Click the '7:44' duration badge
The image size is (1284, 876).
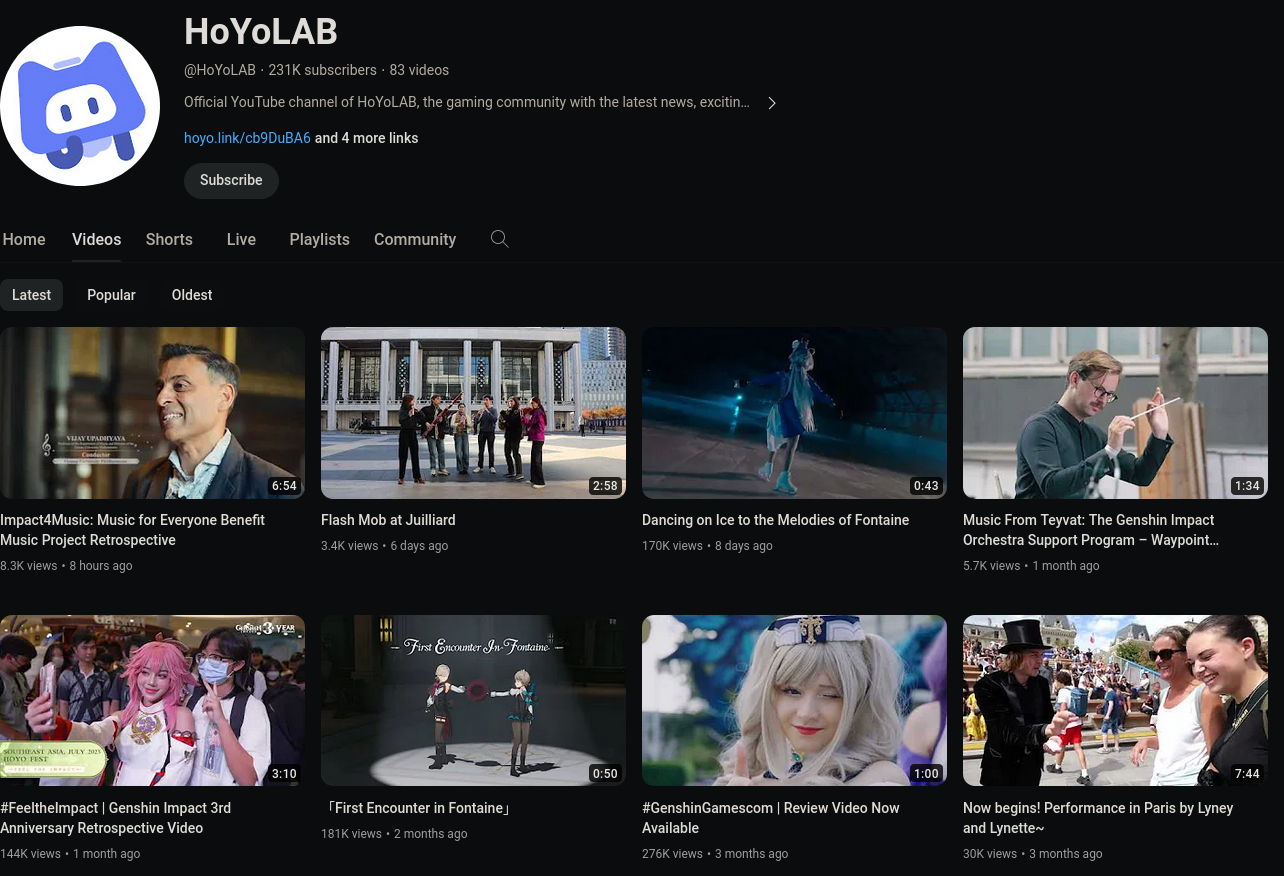[x=1247, y=774]
